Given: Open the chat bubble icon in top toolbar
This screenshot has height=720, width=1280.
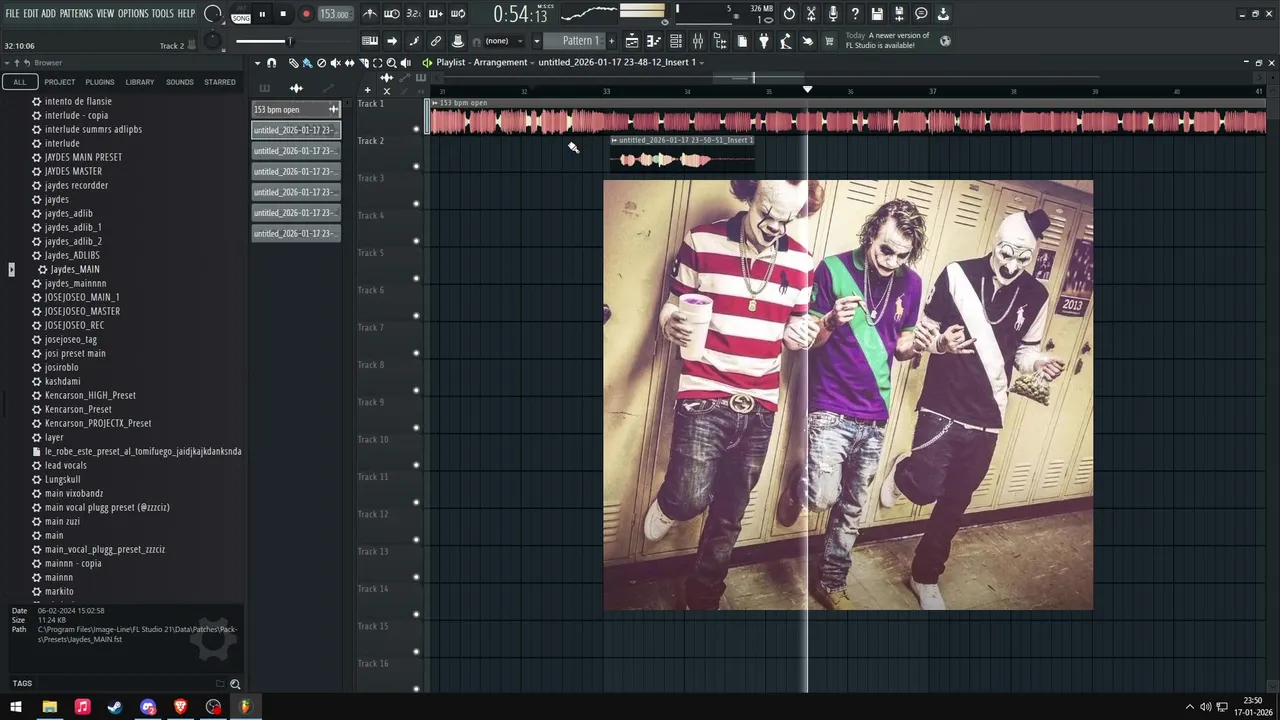Looking at the screenshot, I should (921, 14).
